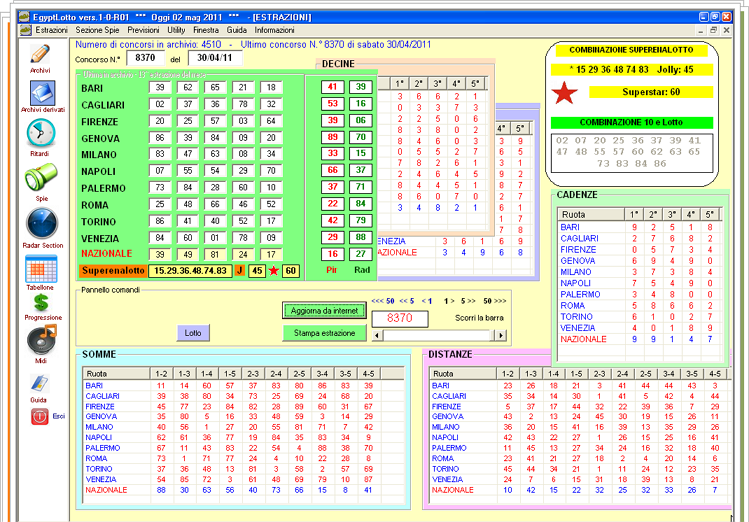The image size is (749, 522).
Task: Open the Previsioni menu
Action: (143, 30)
